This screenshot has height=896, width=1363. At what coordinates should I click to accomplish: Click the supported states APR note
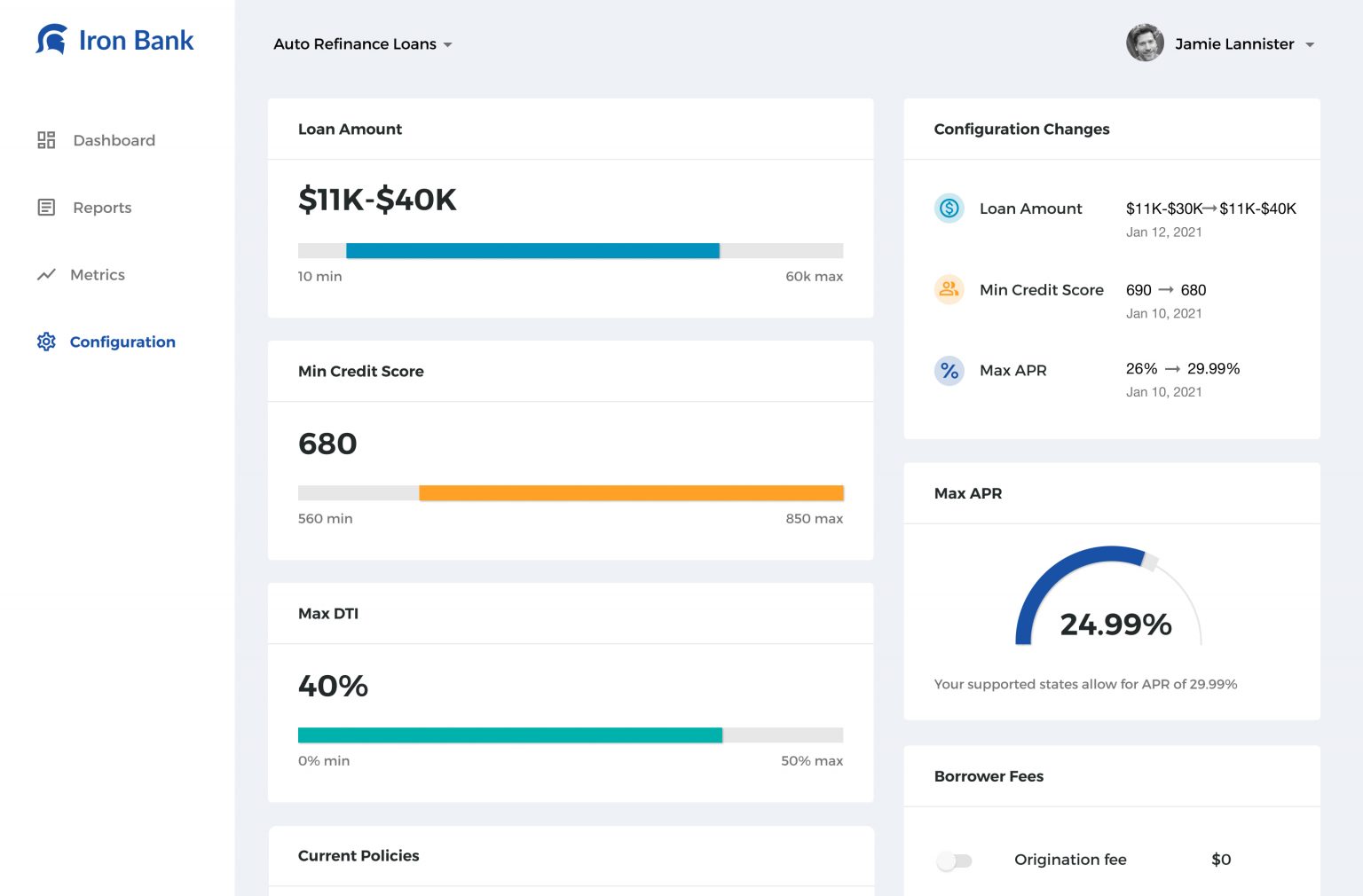(x=1085, y=685)
